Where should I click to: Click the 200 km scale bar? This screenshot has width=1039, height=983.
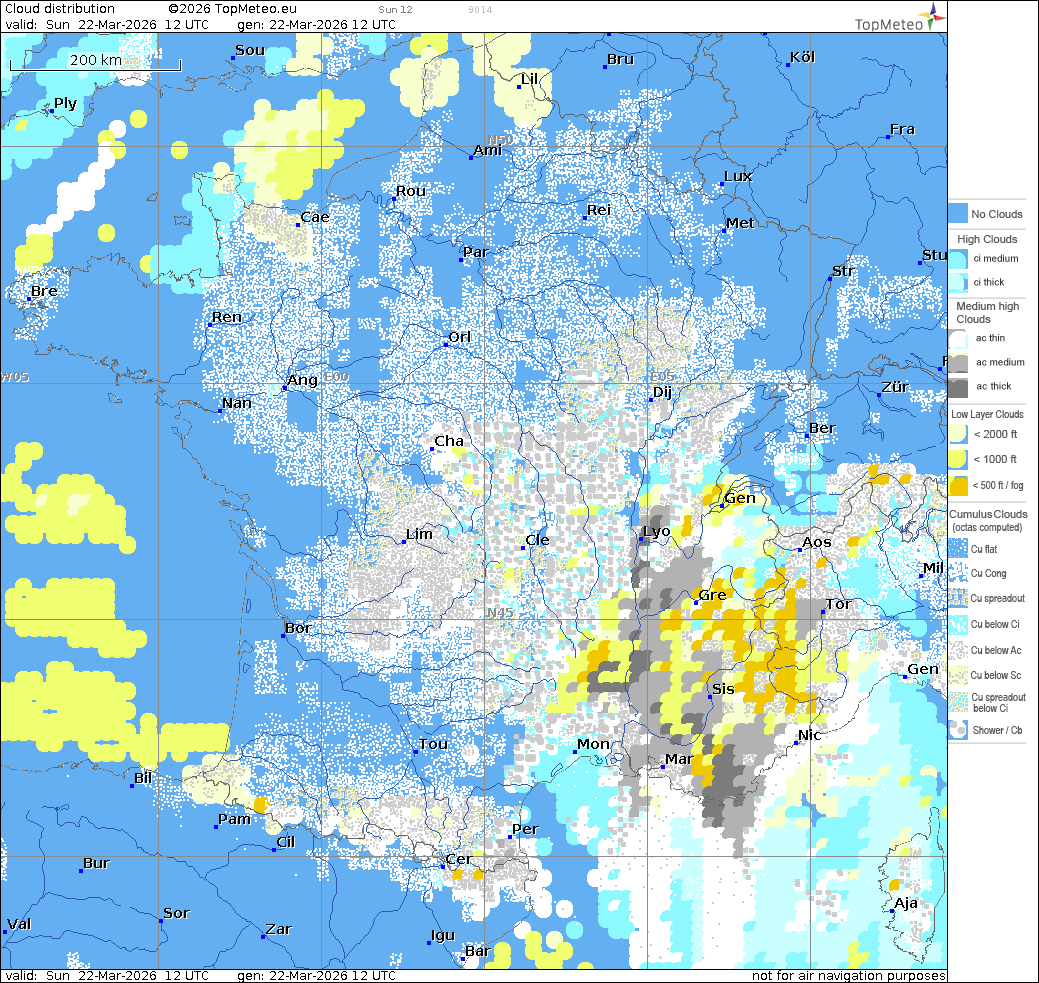coord(96,65)
